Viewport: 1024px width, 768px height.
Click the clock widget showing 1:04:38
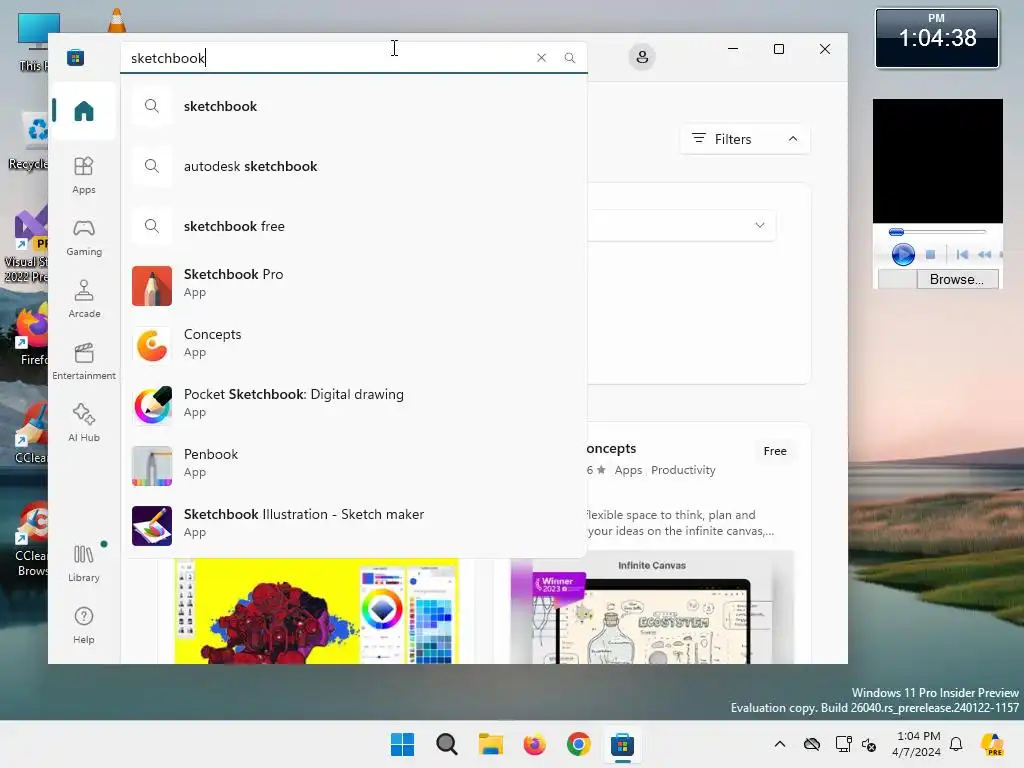(936, 39)
